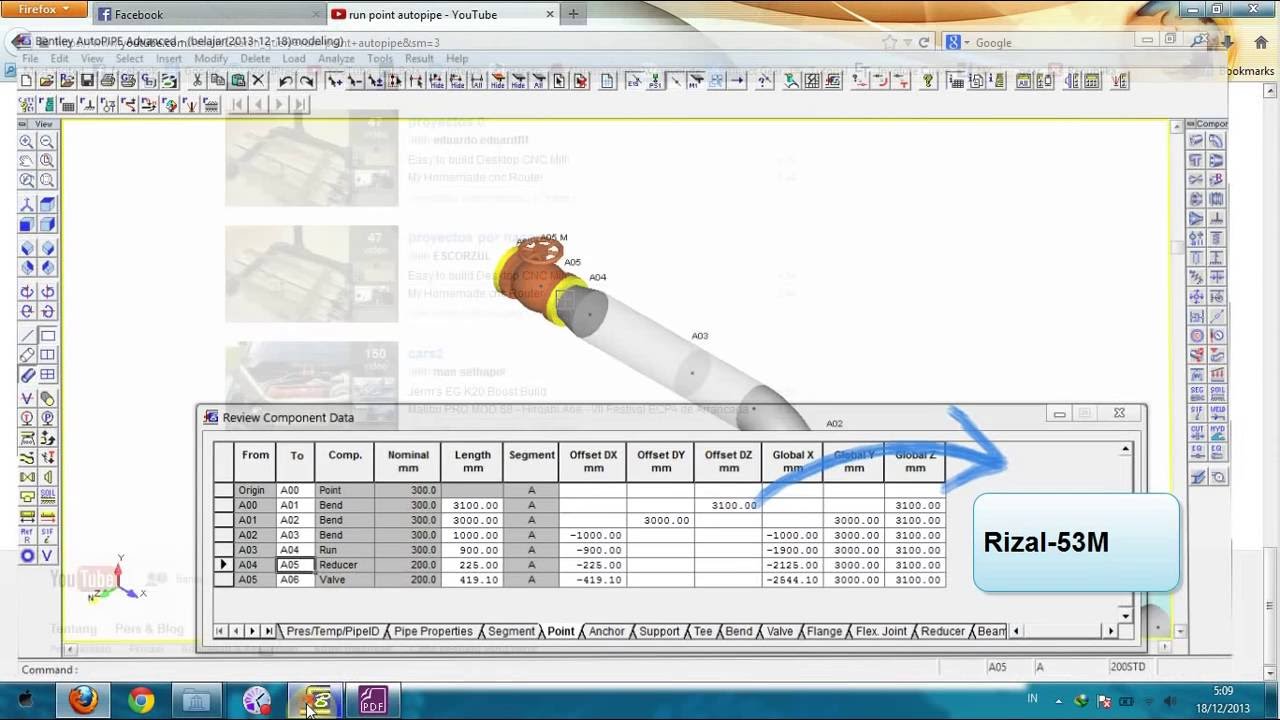Screen dimensions: 1280x720
Task: Switch to the Pipe Properties tab
Action: (433, 631)
